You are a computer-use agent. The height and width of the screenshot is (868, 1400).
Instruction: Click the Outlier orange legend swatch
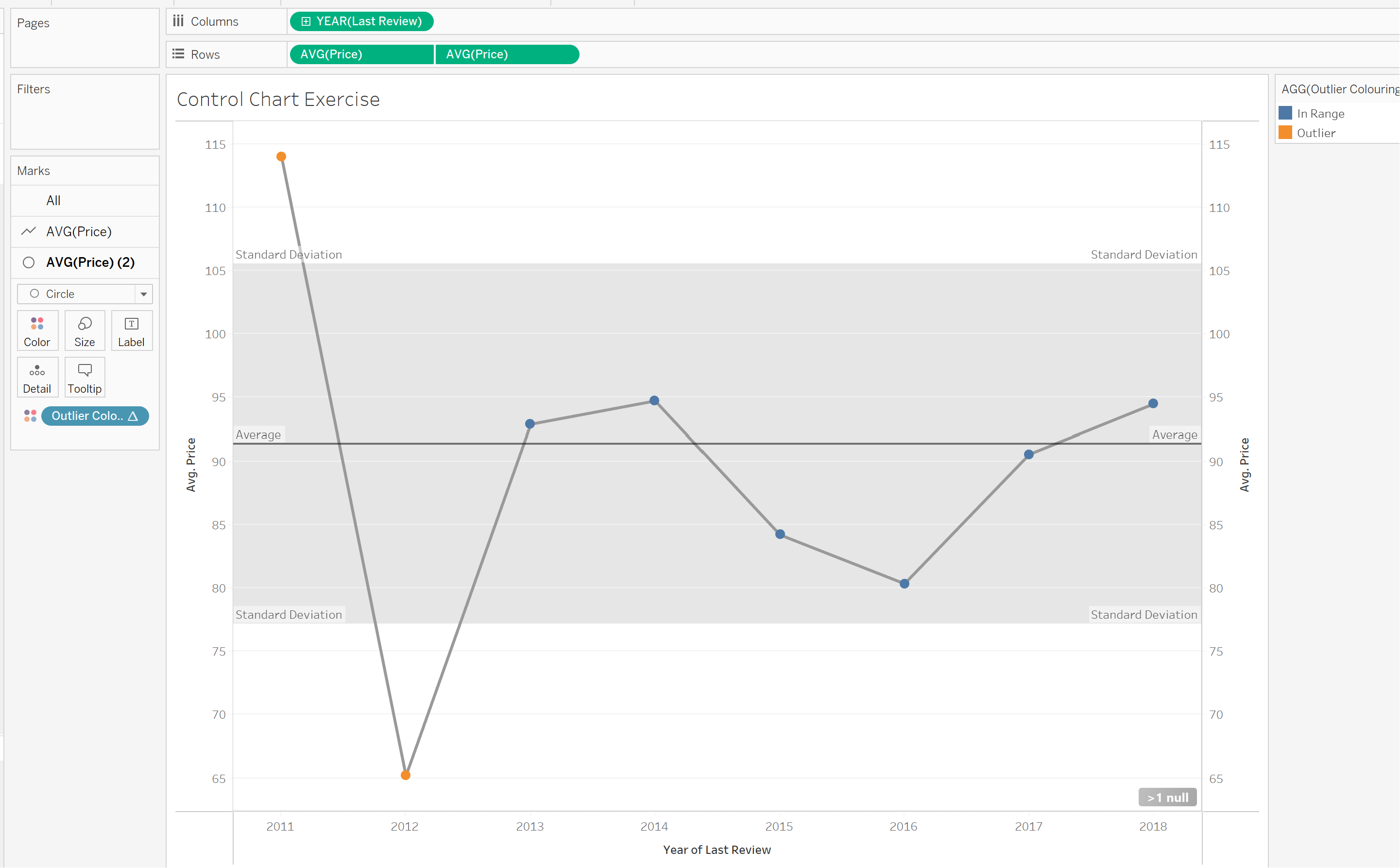[x=1285, y=133]
